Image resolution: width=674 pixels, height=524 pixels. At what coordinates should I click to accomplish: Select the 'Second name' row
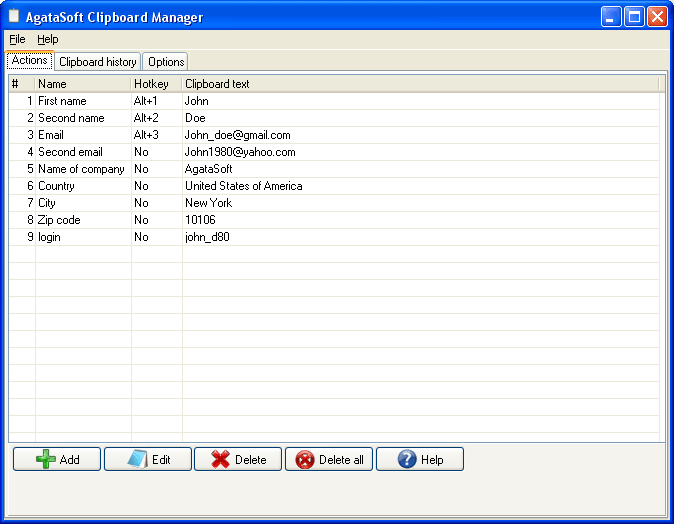[334, 118]
